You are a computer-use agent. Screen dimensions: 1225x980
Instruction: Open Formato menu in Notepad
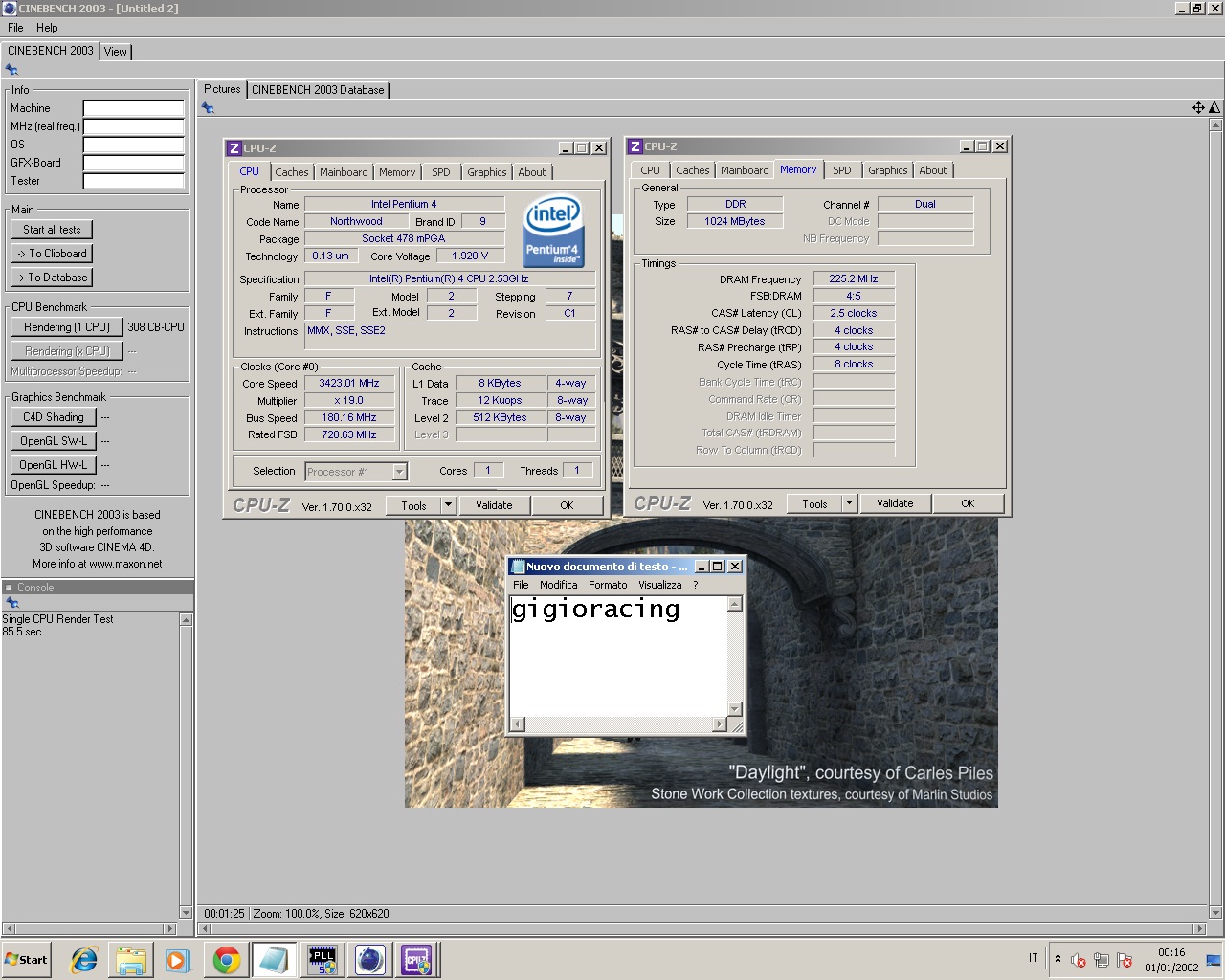tap(608, 585)
